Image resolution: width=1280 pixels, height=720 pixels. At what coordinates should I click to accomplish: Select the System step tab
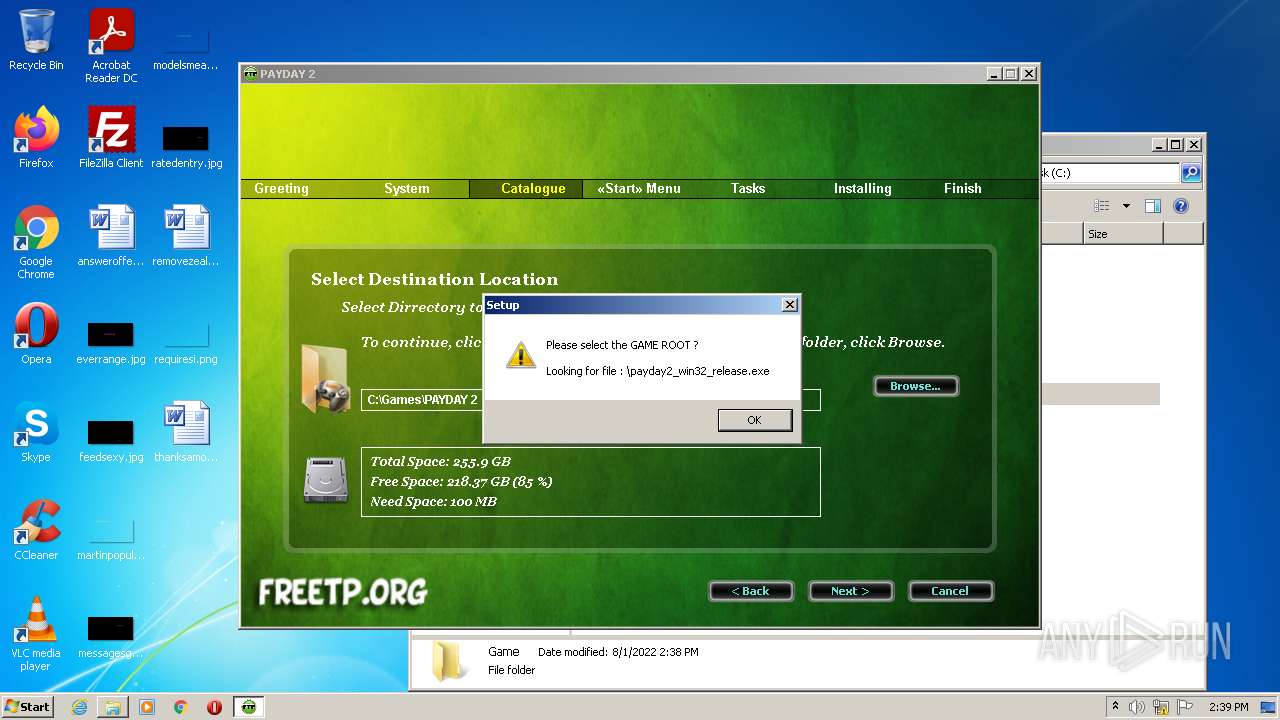pyautogui.click(x=407, y=188)
